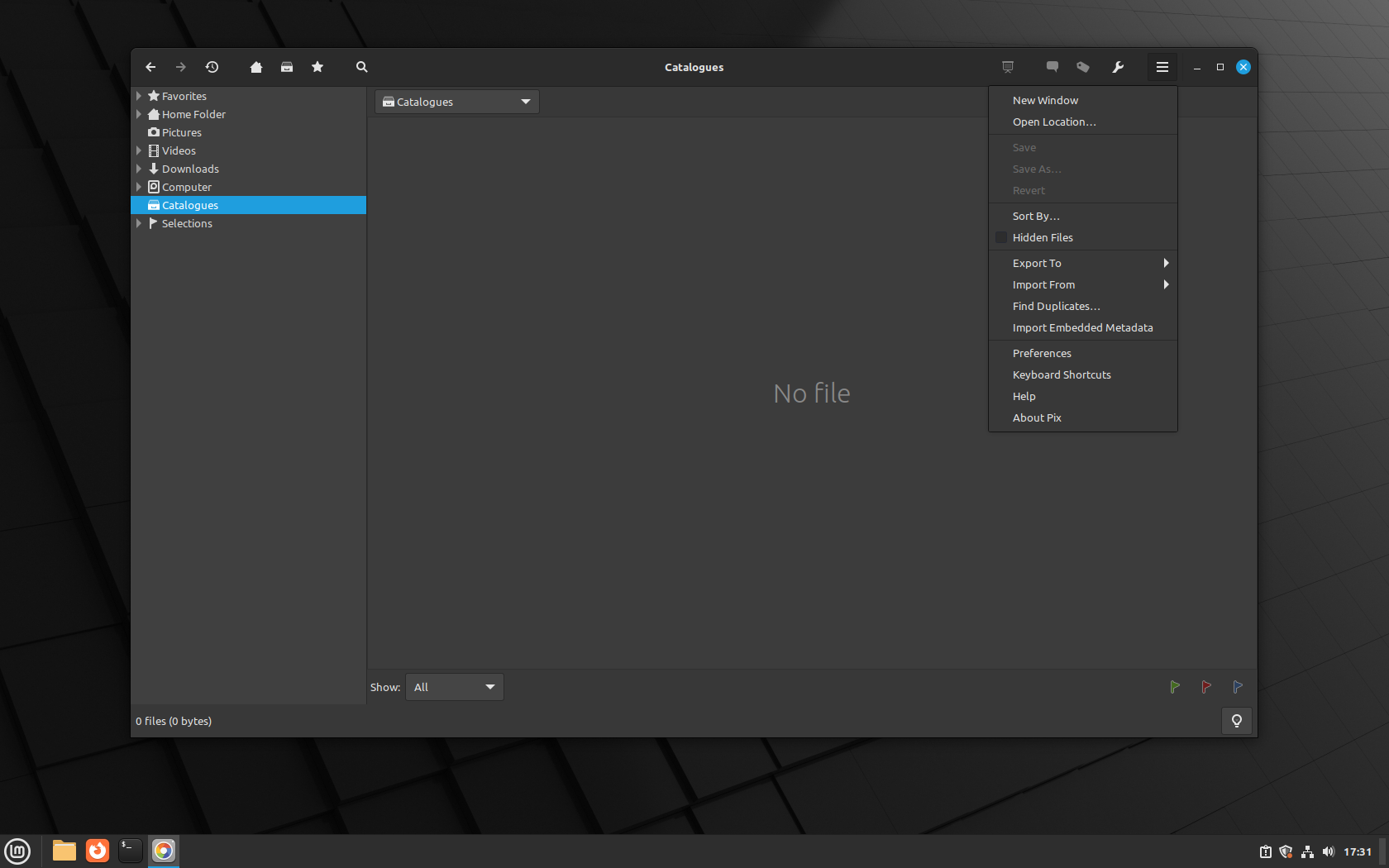Viewport: 1389px width, 868px height.
Task: Open the Import From submenu
Action: [1083, 284]
